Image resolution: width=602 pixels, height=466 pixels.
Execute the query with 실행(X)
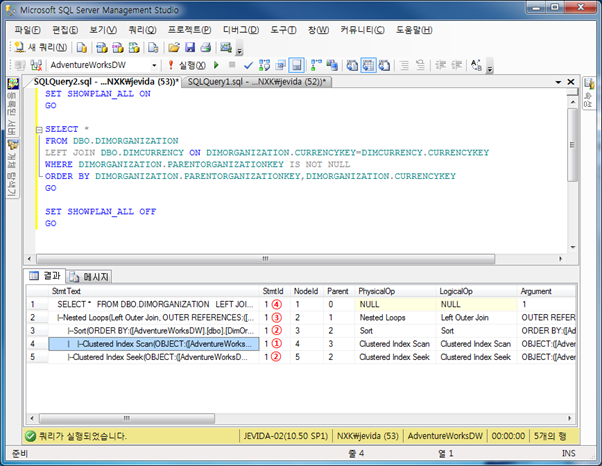point(188,65)
